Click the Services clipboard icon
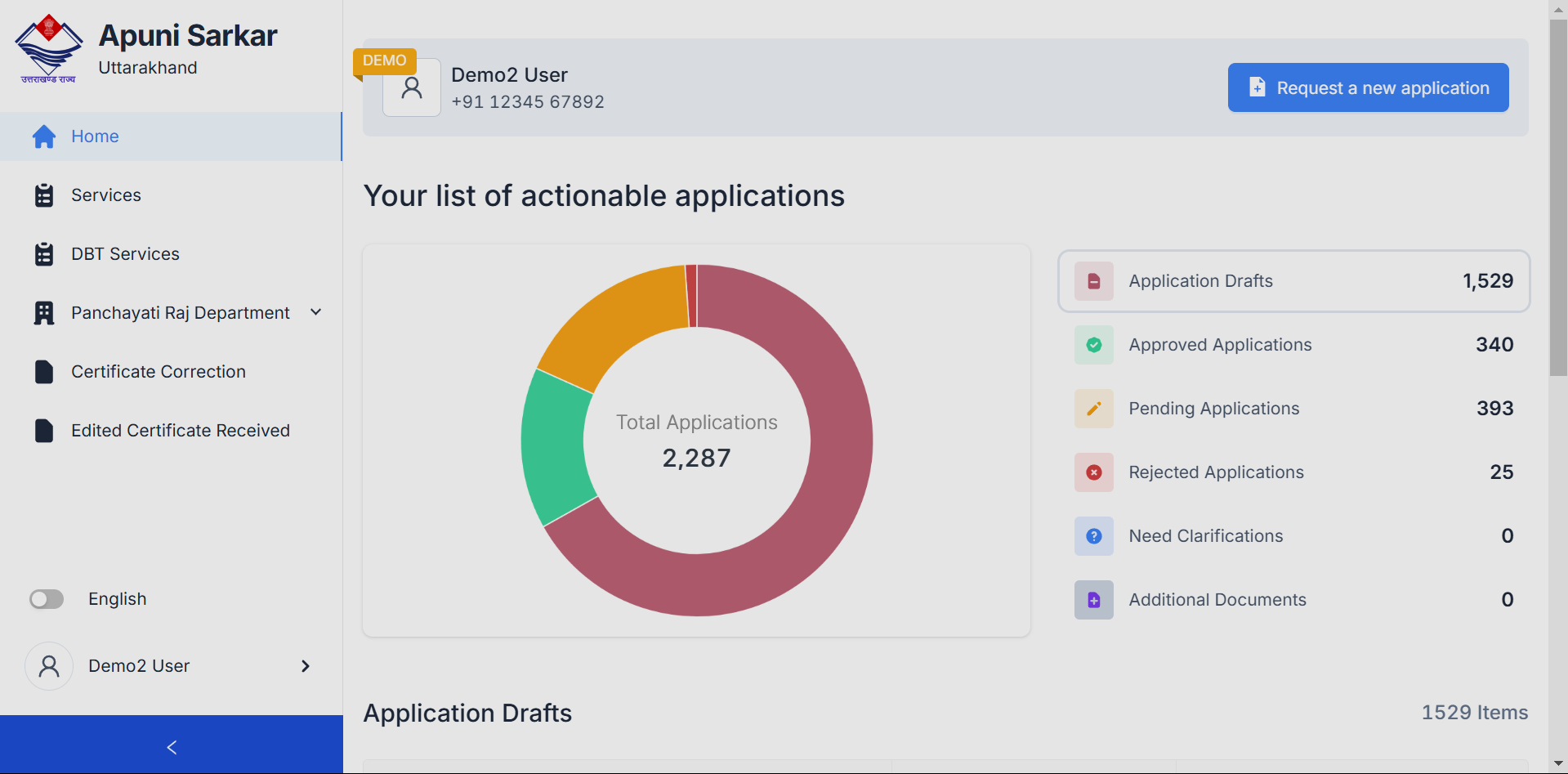The width and height of the screenshot is (1568, 774). [44, 195]
